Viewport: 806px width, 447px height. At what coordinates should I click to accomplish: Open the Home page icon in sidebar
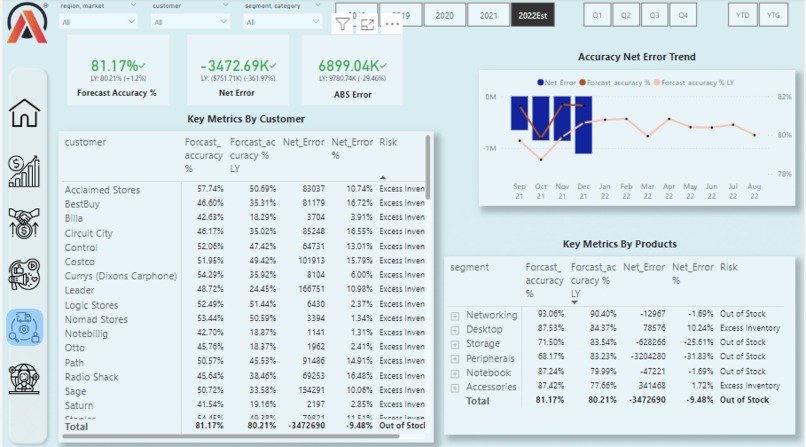coord(24,113)
